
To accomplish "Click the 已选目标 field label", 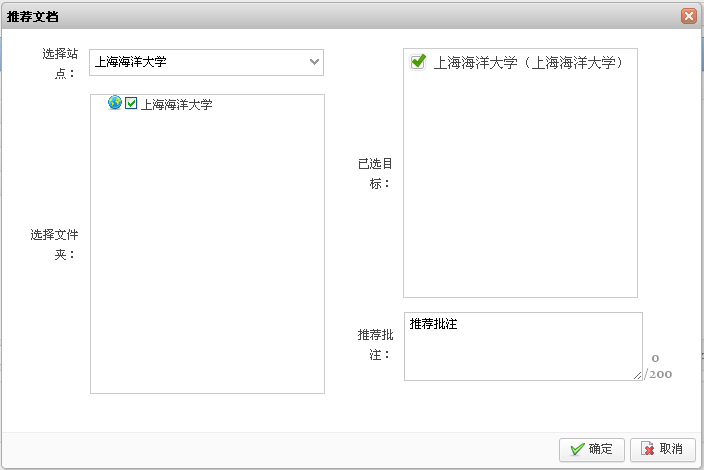I will (x=375, y=173).
